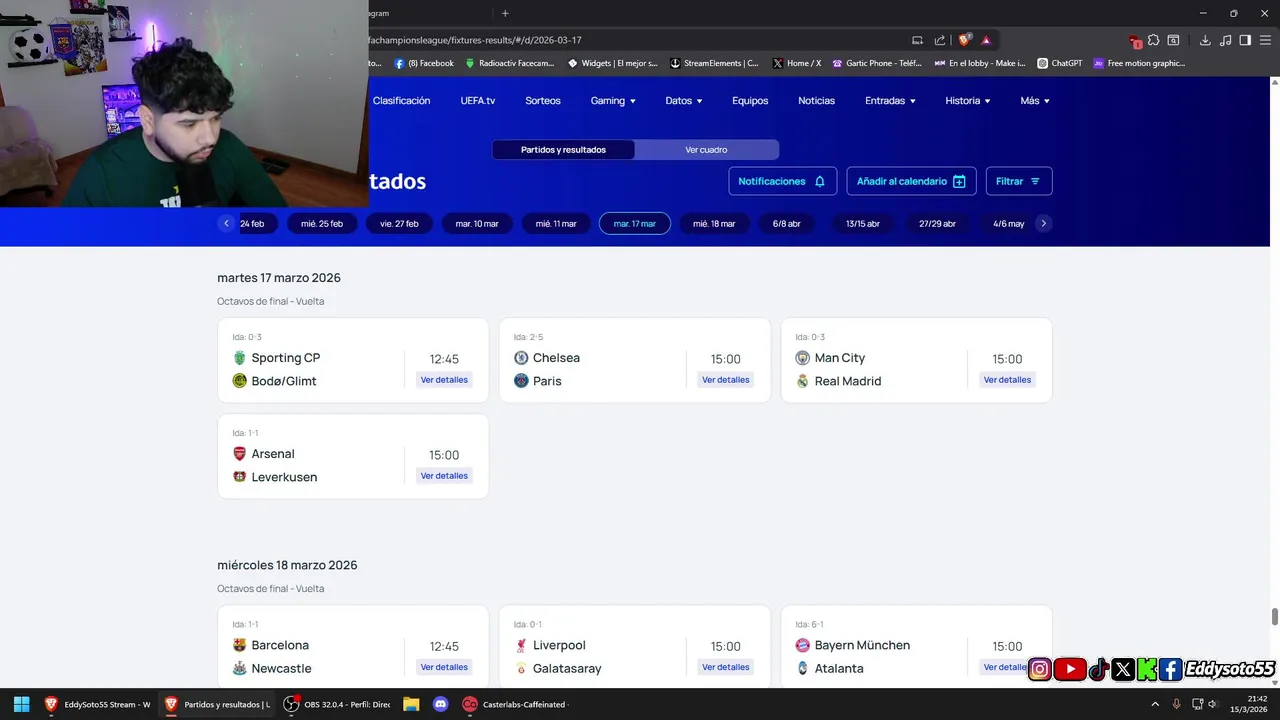
Task: Open the Discord taskbar icon
Action: (441, 704)
